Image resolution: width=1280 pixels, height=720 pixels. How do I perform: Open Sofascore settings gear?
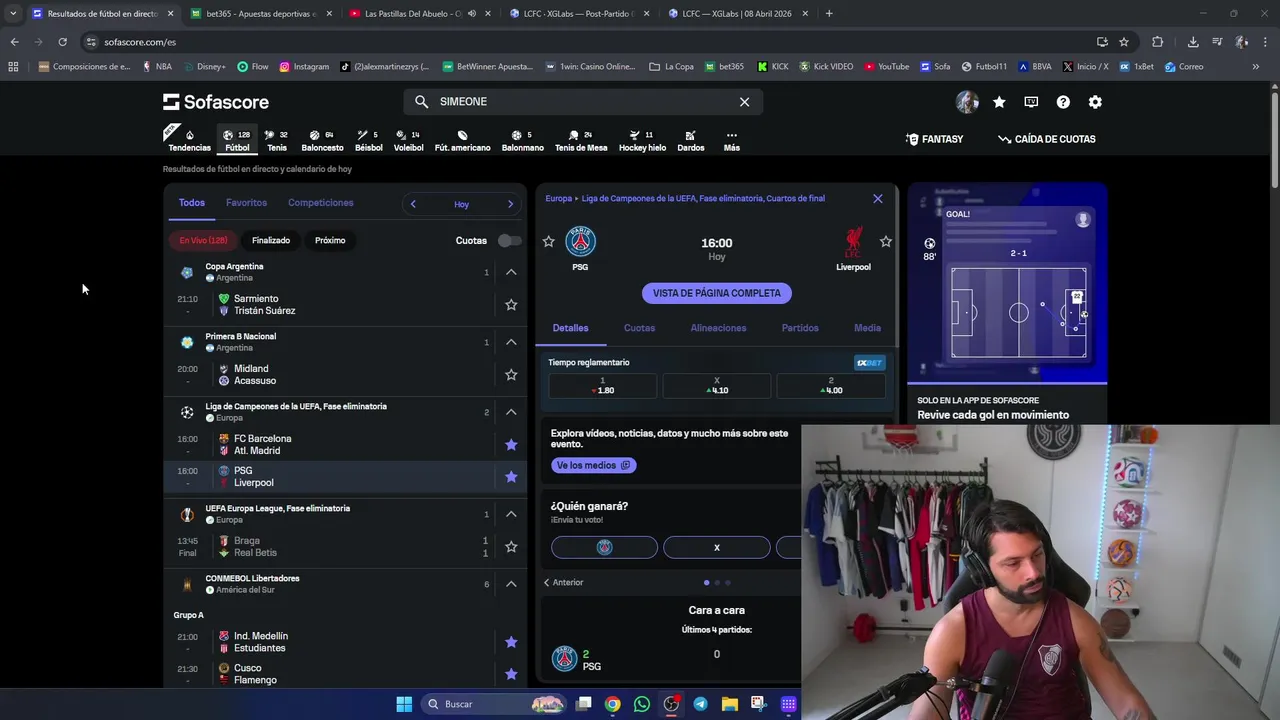[x=1095, y=102]
